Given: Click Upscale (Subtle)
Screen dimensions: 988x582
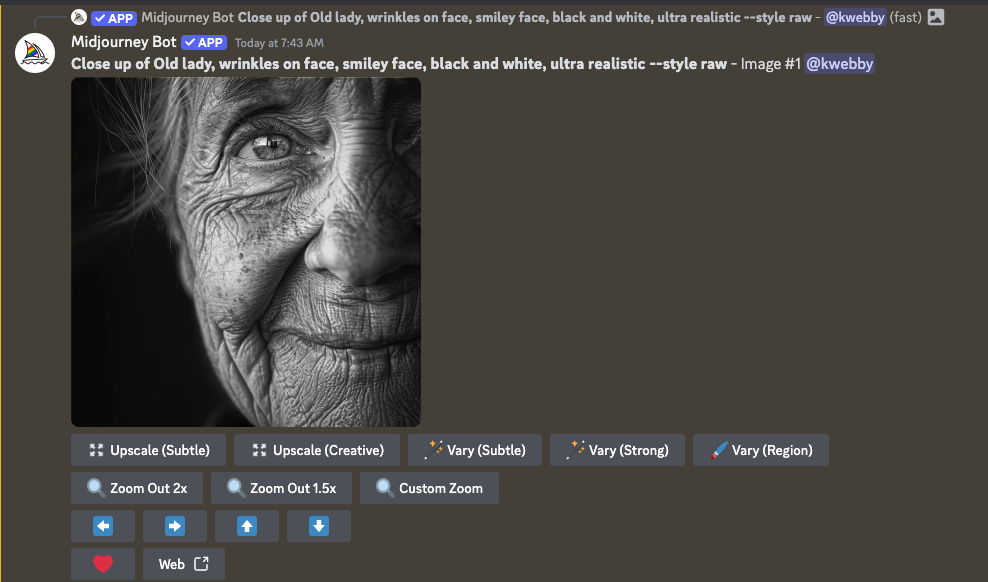Looking at the screenshot, I should [x=148, y=450].
